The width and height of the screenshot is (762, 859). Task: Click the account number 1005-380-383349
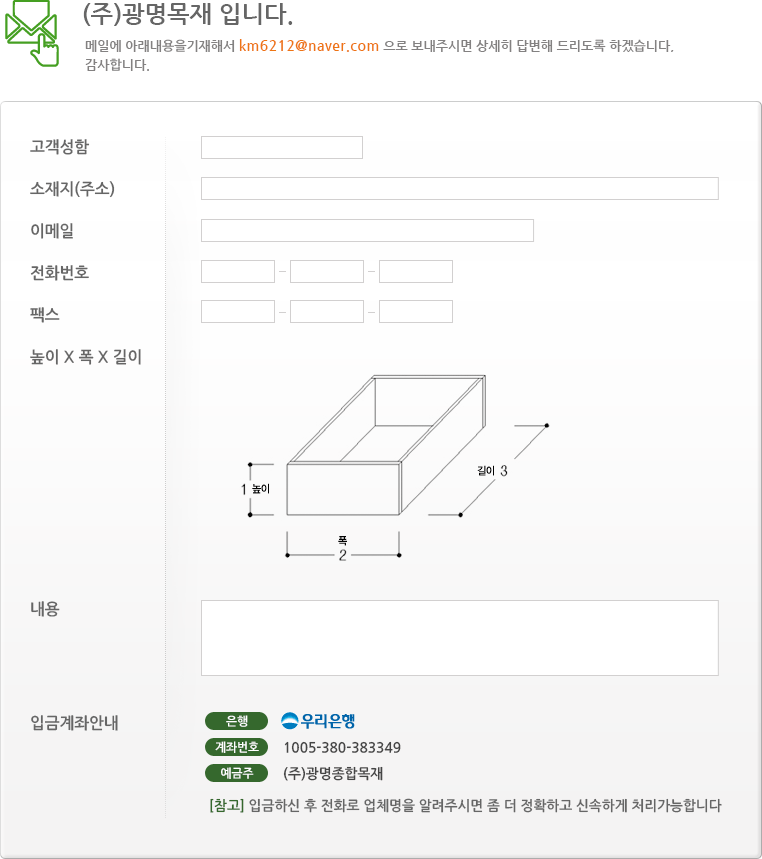pyautogui.click(x=342, y=748)
